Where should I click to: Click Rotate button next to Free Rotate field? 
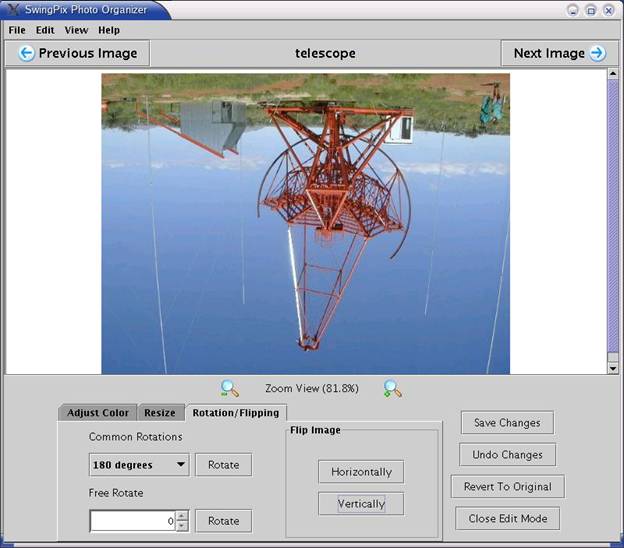223,521
